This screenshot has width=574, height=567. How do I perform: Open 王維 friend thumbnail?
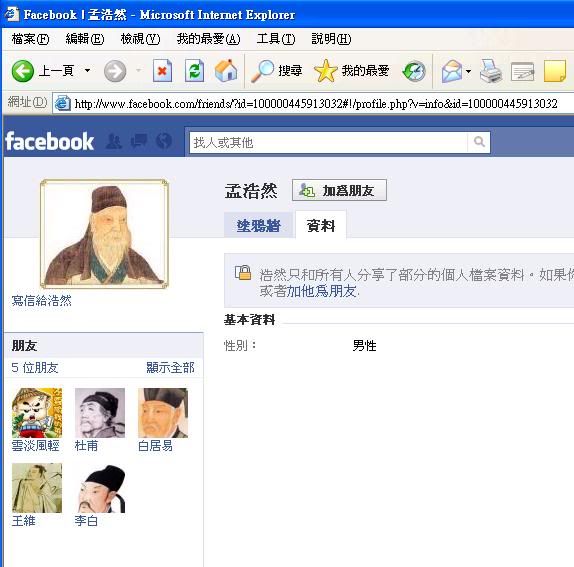37,488
